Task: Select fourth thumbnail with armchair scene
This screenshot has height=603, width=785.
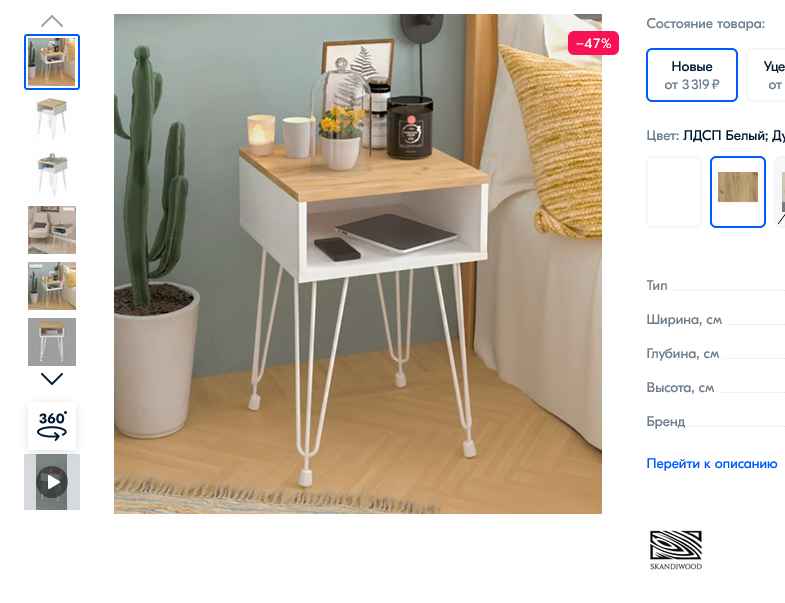Action: 52,230
